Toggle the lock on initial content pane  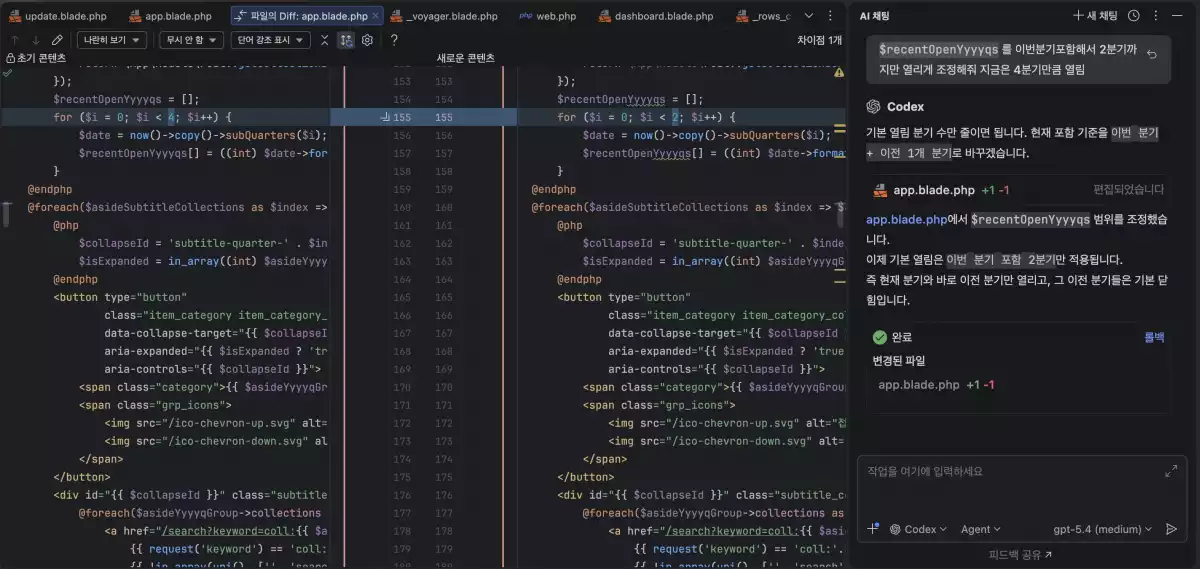pos(8,58)
